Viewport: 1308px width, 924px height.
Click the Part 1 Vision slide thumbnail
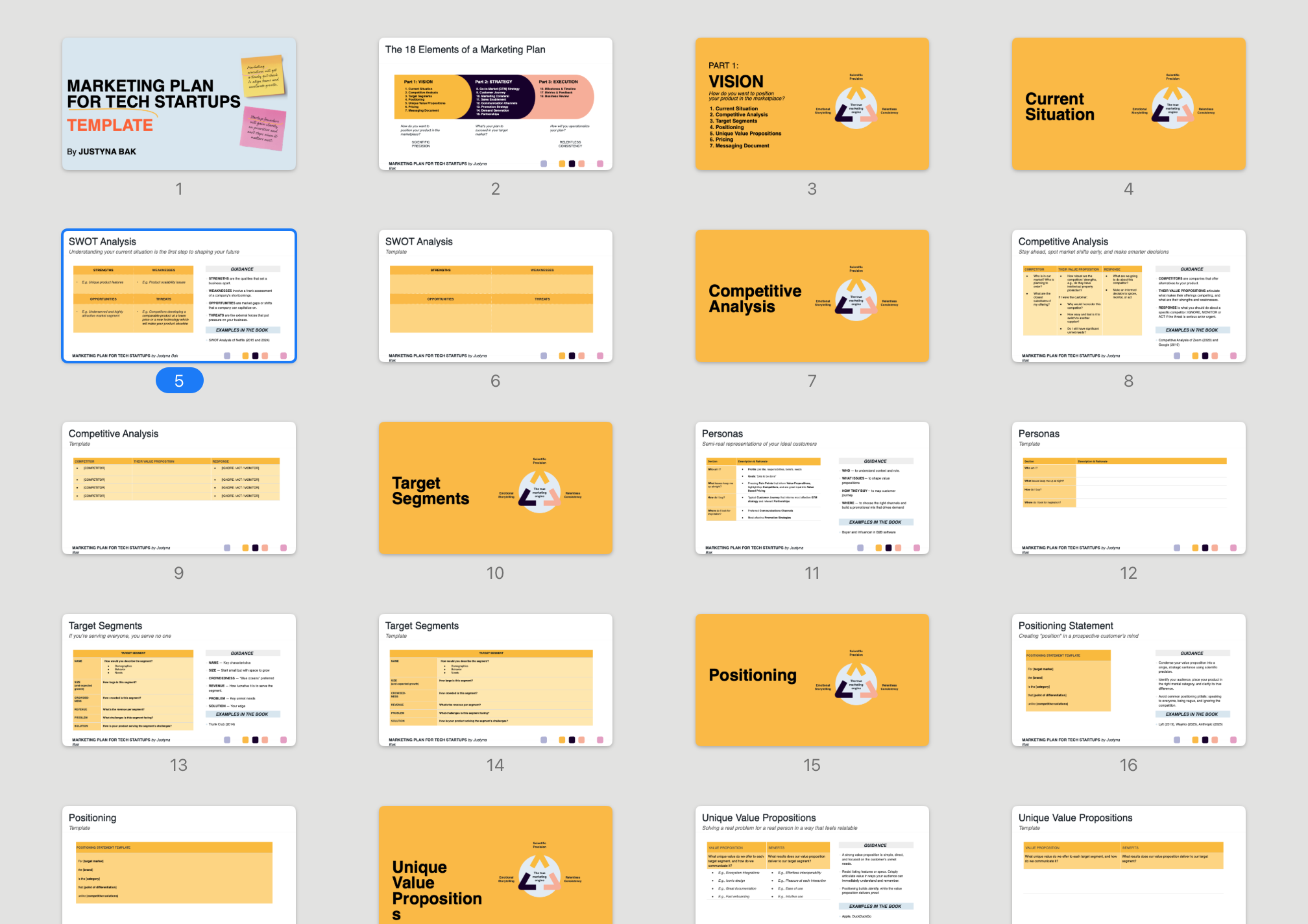pos(812,104)
